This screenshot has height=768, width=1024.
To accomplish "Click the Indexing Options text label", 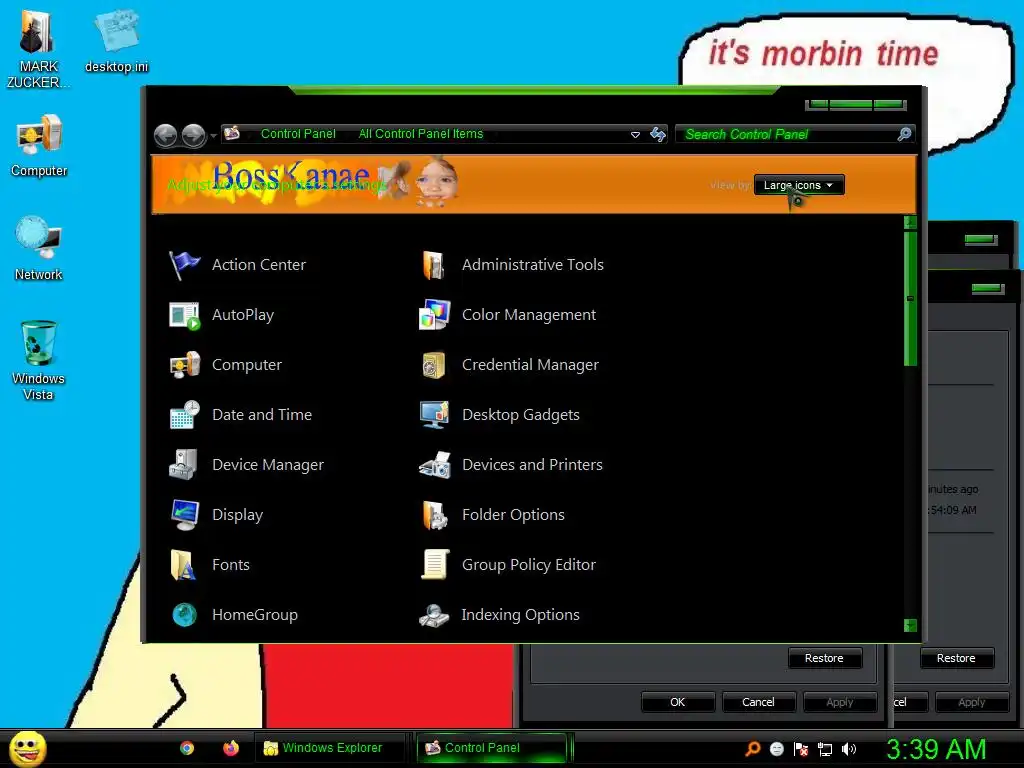I will tap(520, 615).
